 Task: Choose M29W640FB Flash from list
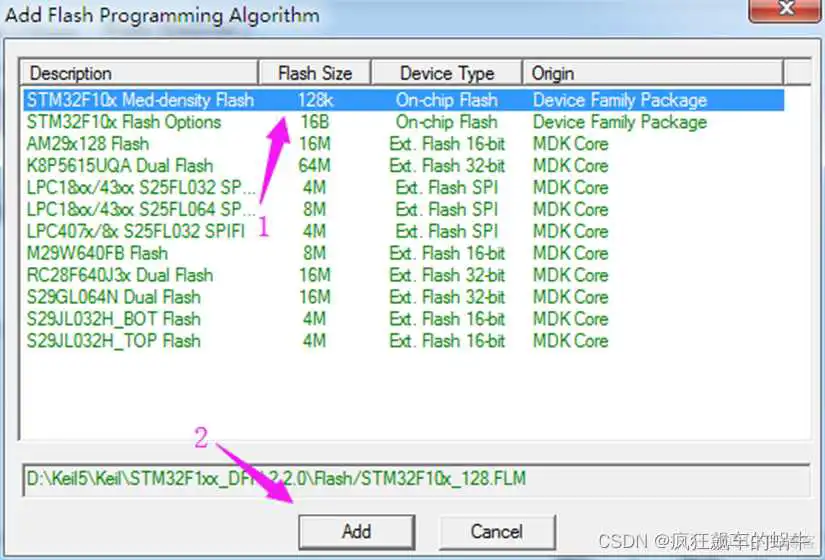(97, 254)
